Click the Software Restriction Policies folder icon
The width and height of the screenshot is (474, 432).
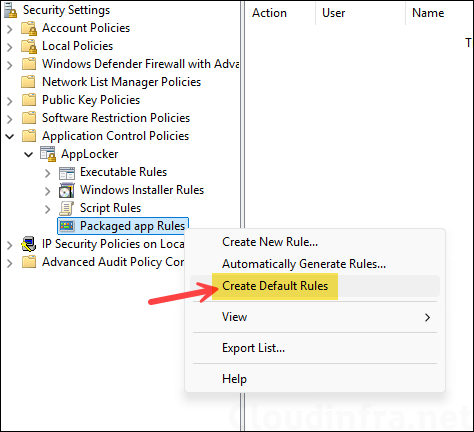click(29, 118)
